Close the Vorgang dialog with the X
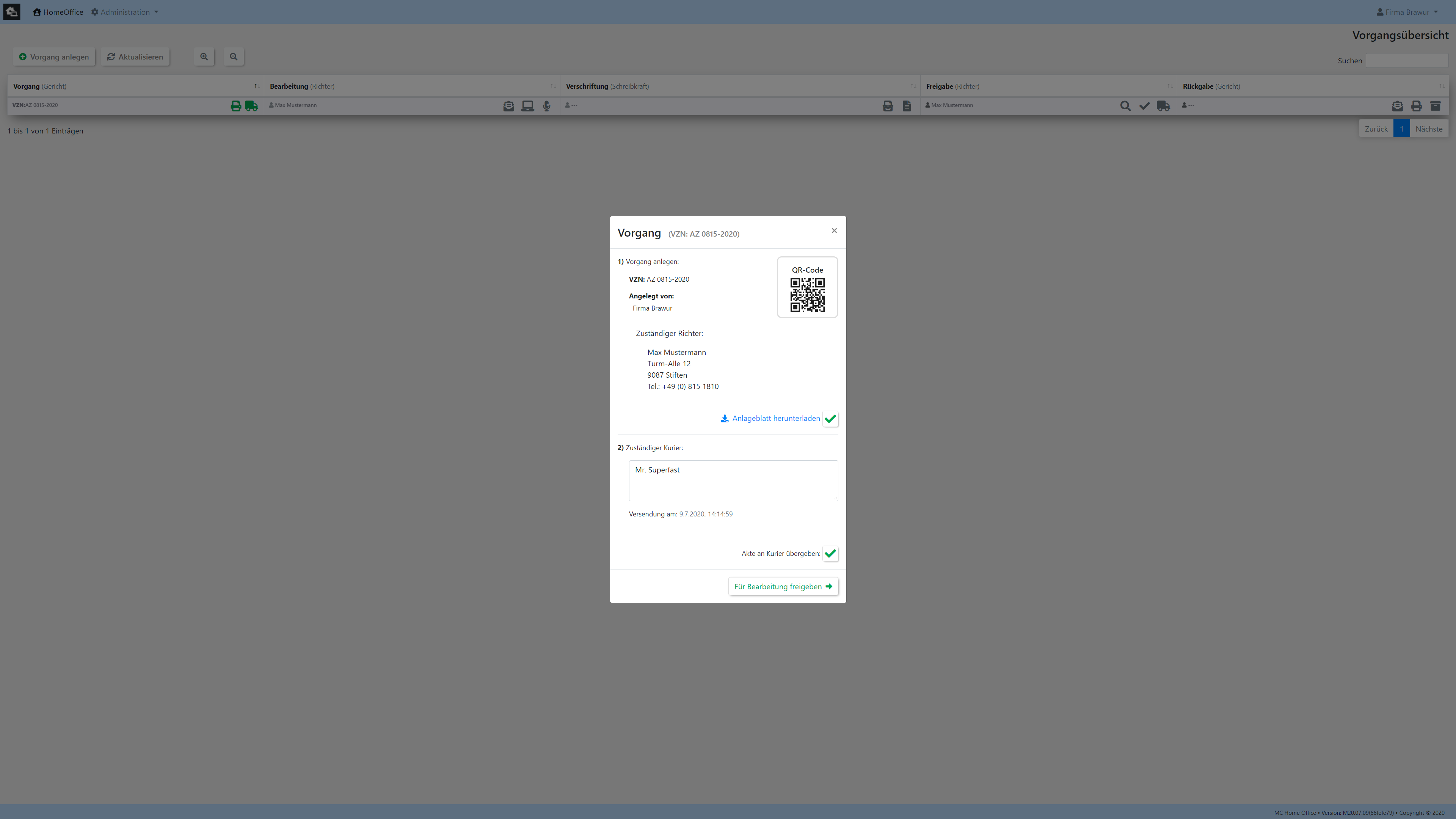The height and width of the screenshot is (819, 1456). (x=834, y=231)
